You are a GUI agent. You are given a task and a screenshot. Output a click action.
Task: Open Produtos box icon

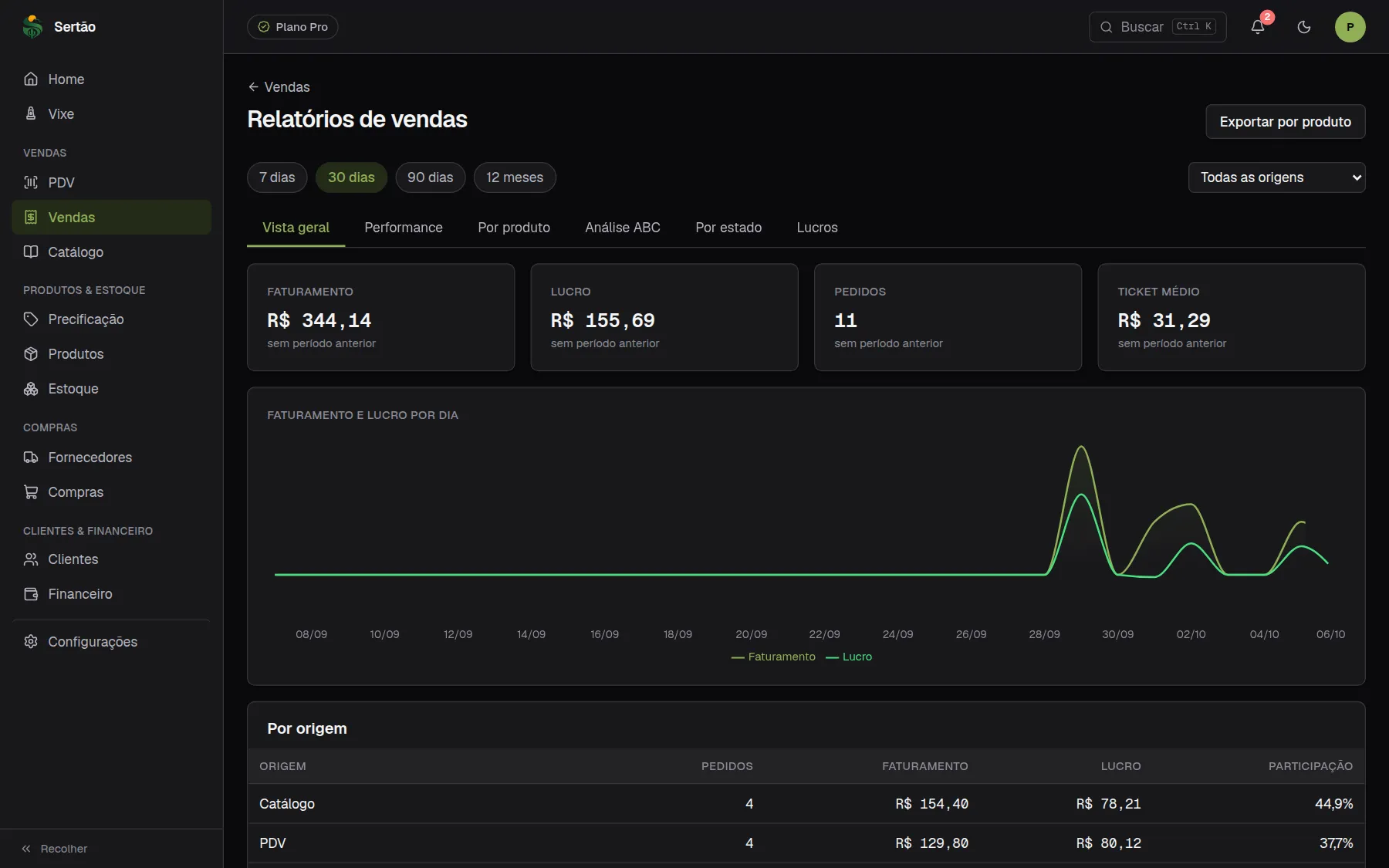tap(31, 353)
